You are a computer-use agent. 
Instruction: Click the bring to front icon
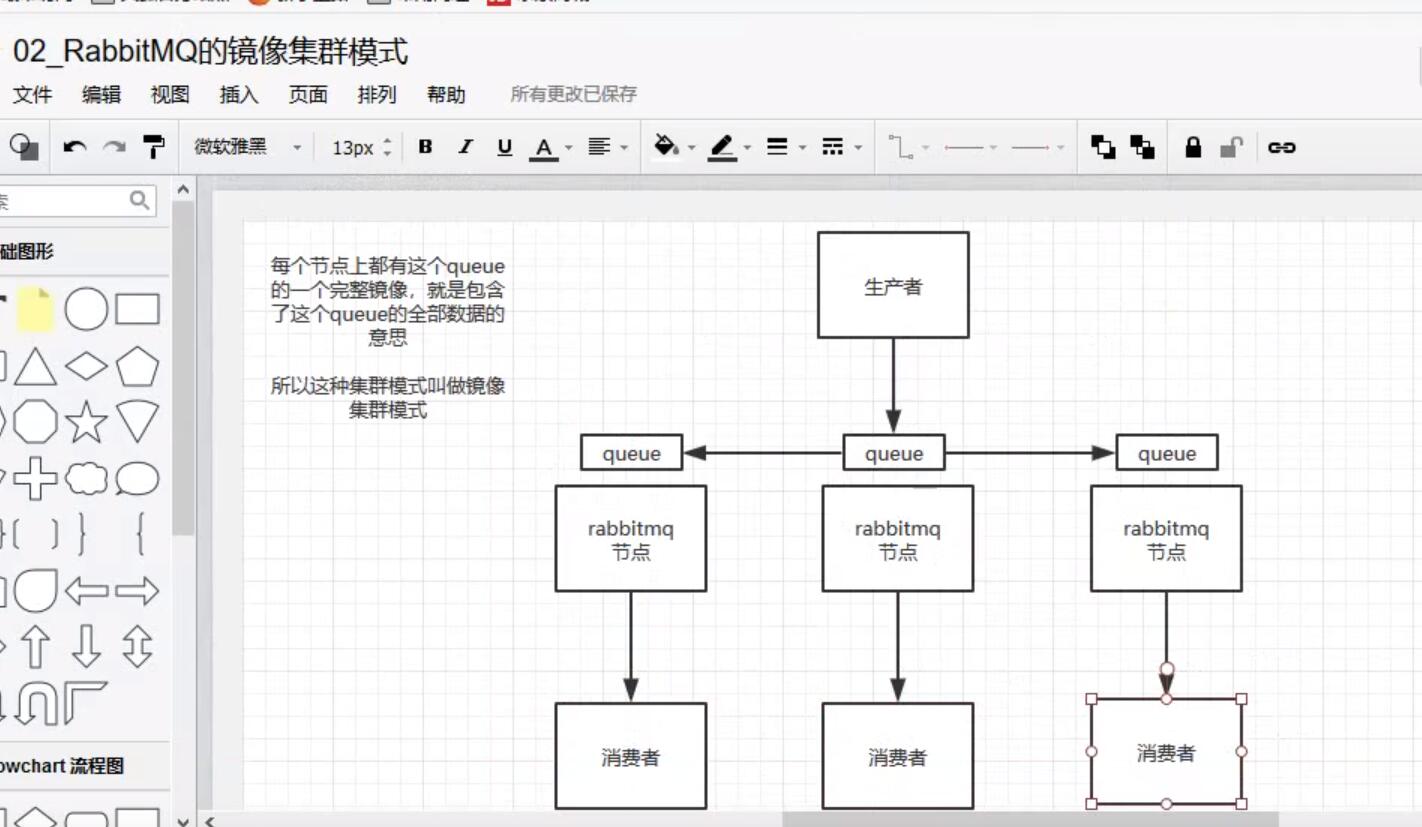click(1103, 147)
